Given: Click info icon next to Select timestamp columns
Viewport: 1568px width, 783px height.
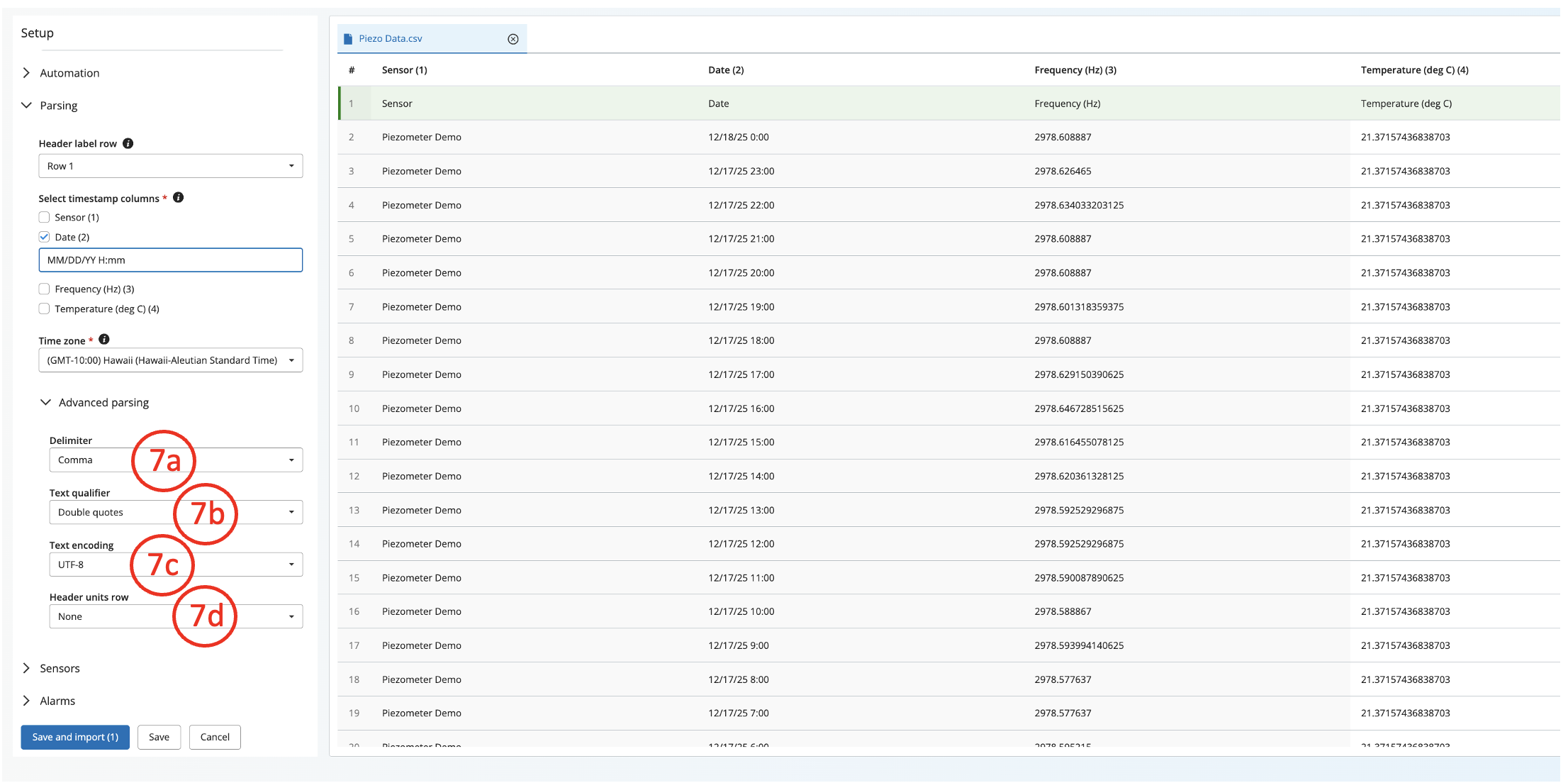Looking at the screenshot, I should [x=179, y=198].
